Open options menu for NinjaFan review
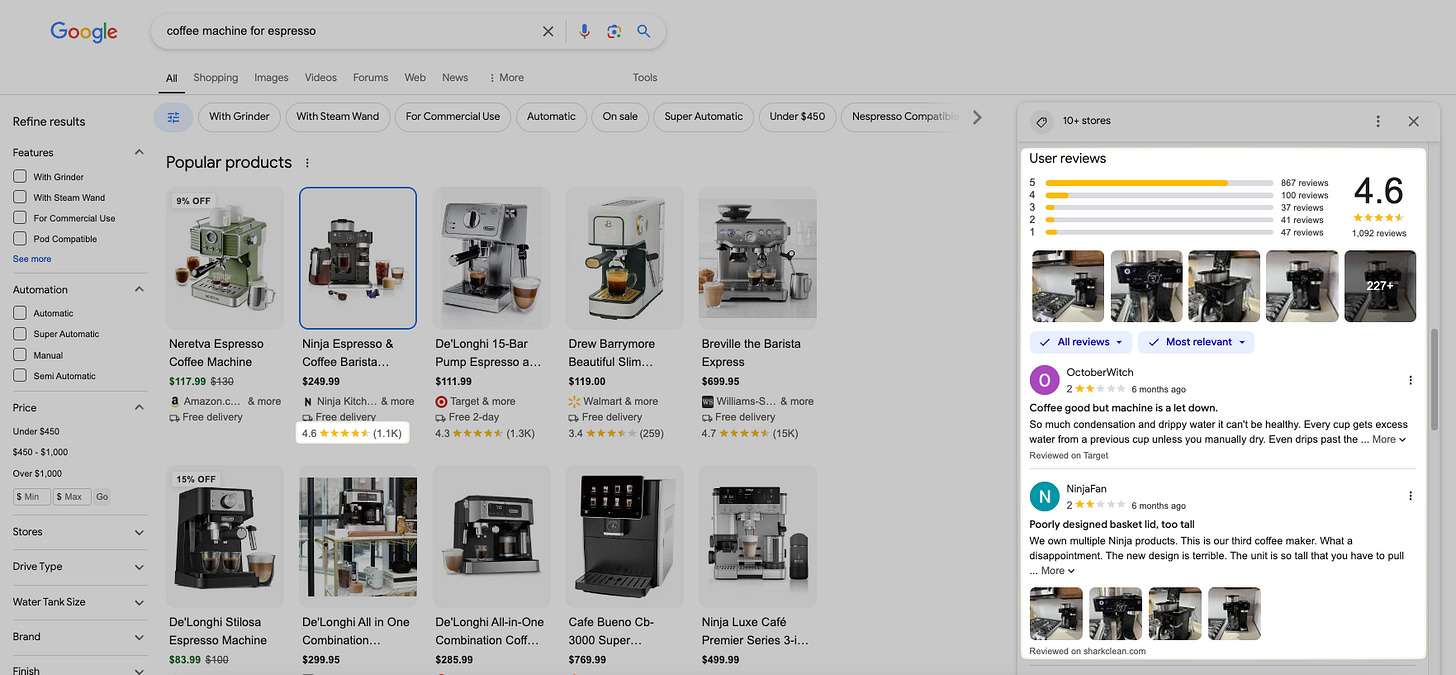 [x=1410, y=496]
